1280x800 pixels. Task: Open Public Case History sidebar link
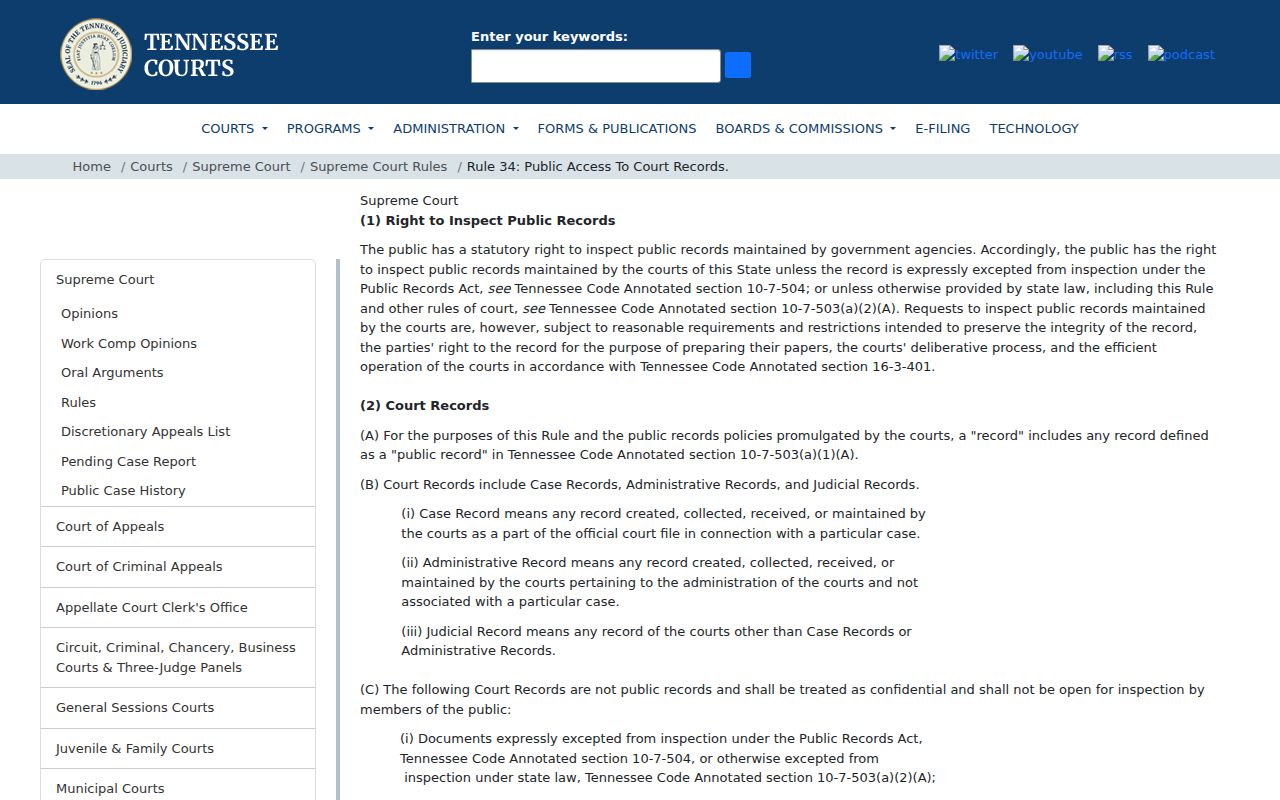(x=123, y=491)
